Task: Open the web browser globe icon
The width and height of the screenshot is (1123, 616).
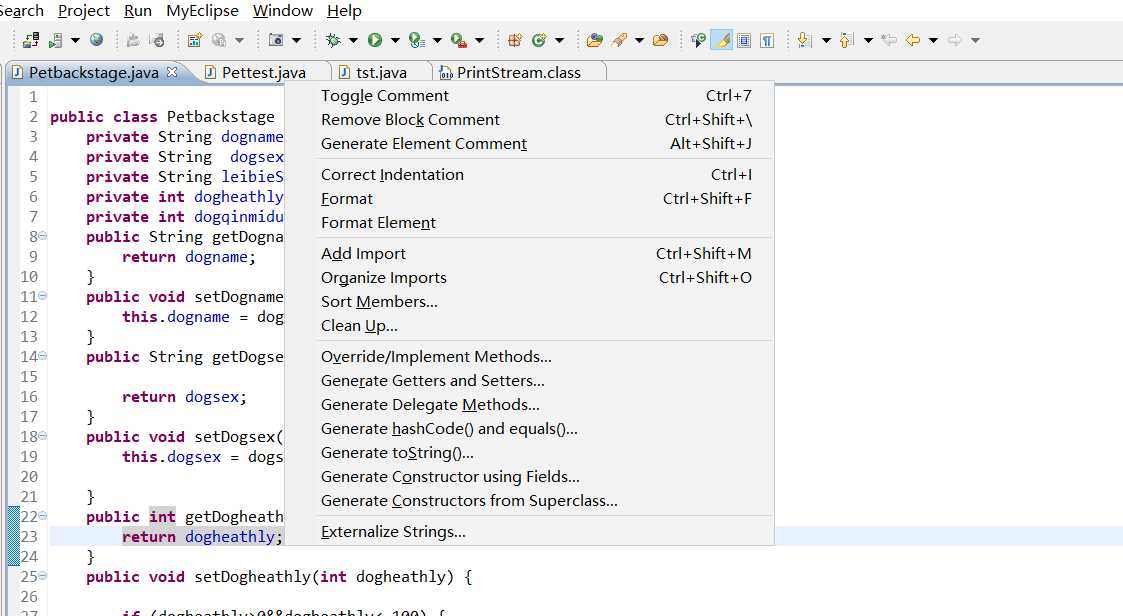Action: tap(97, 40)
